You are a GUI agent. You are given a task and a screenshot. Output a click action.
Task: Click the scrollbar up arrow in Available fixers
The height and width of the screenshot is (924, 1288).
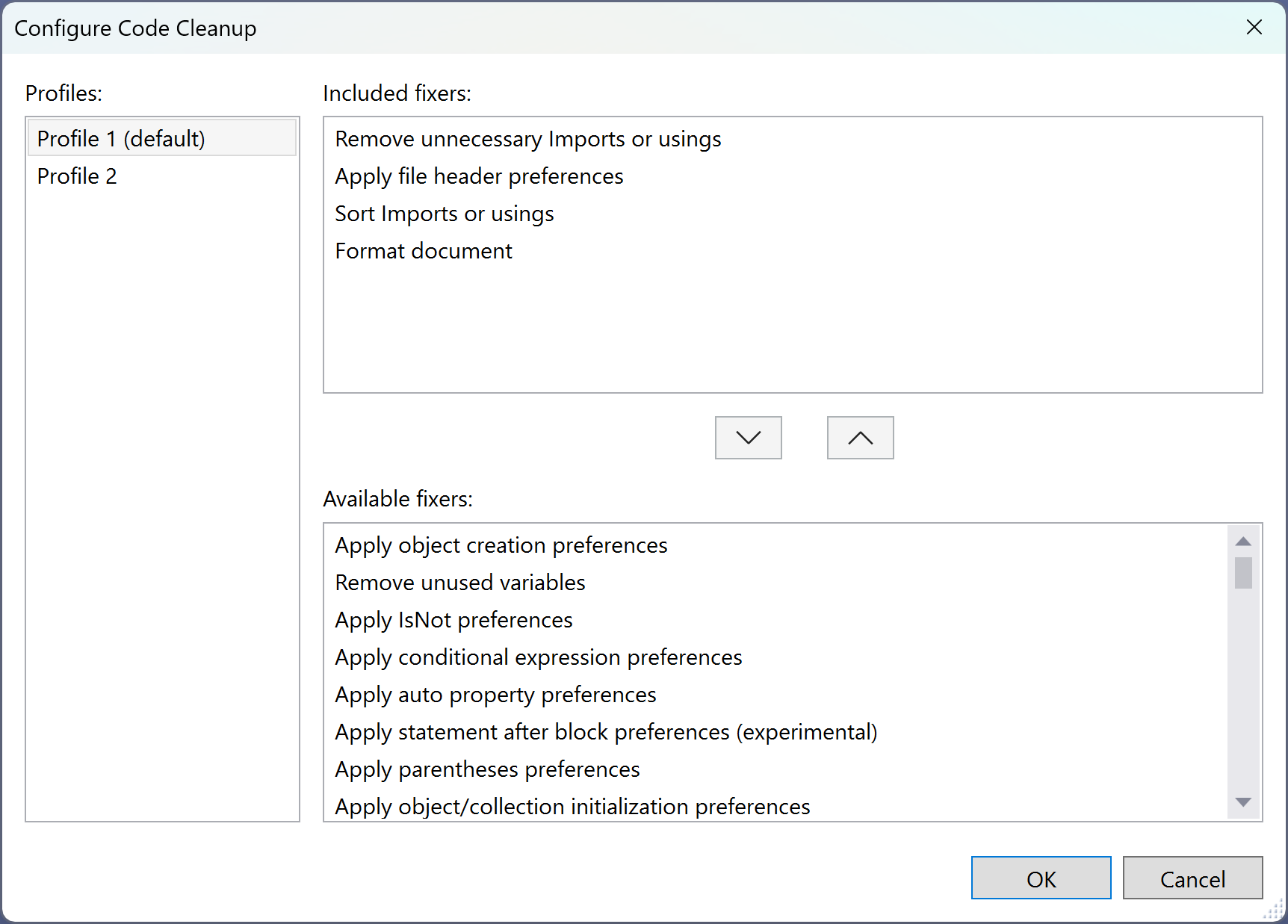point(1242,540)
